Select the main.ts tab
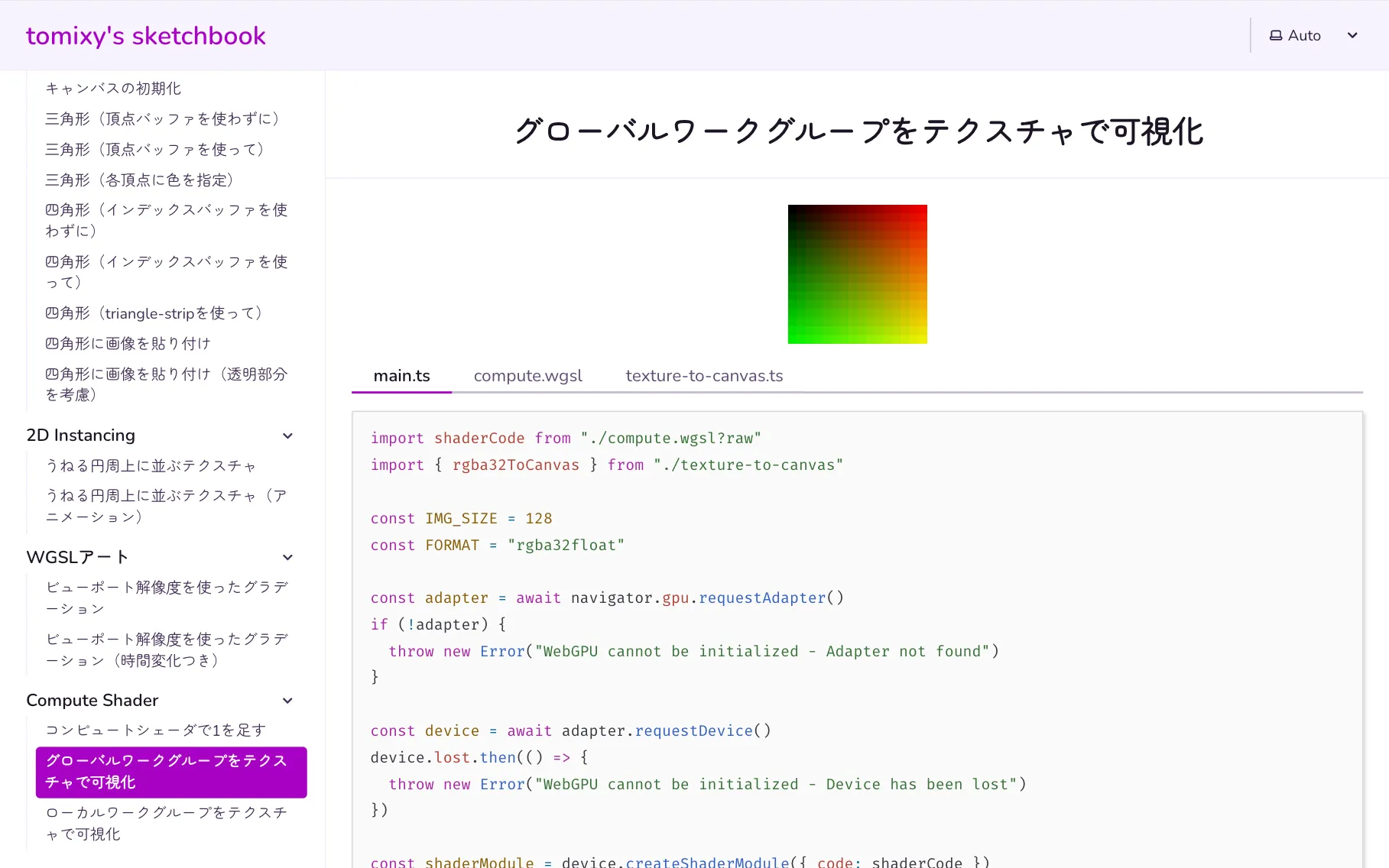The width and height of the screenshot is (1389, 868). [x=401, y=376]
